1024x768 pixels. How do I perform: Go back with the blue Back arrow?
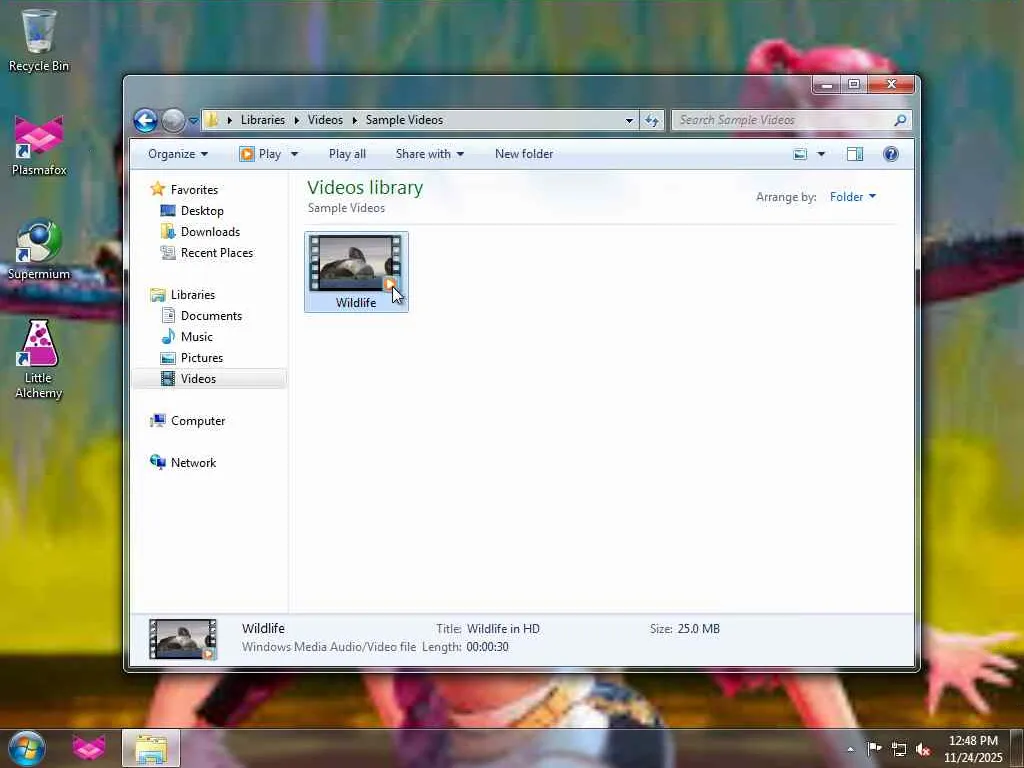[x=146, y=120]
